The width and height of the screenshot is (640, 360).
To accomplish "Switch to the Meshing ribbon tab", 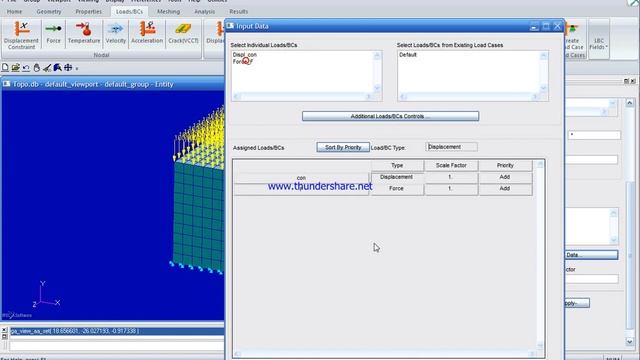I will (168, 11).
